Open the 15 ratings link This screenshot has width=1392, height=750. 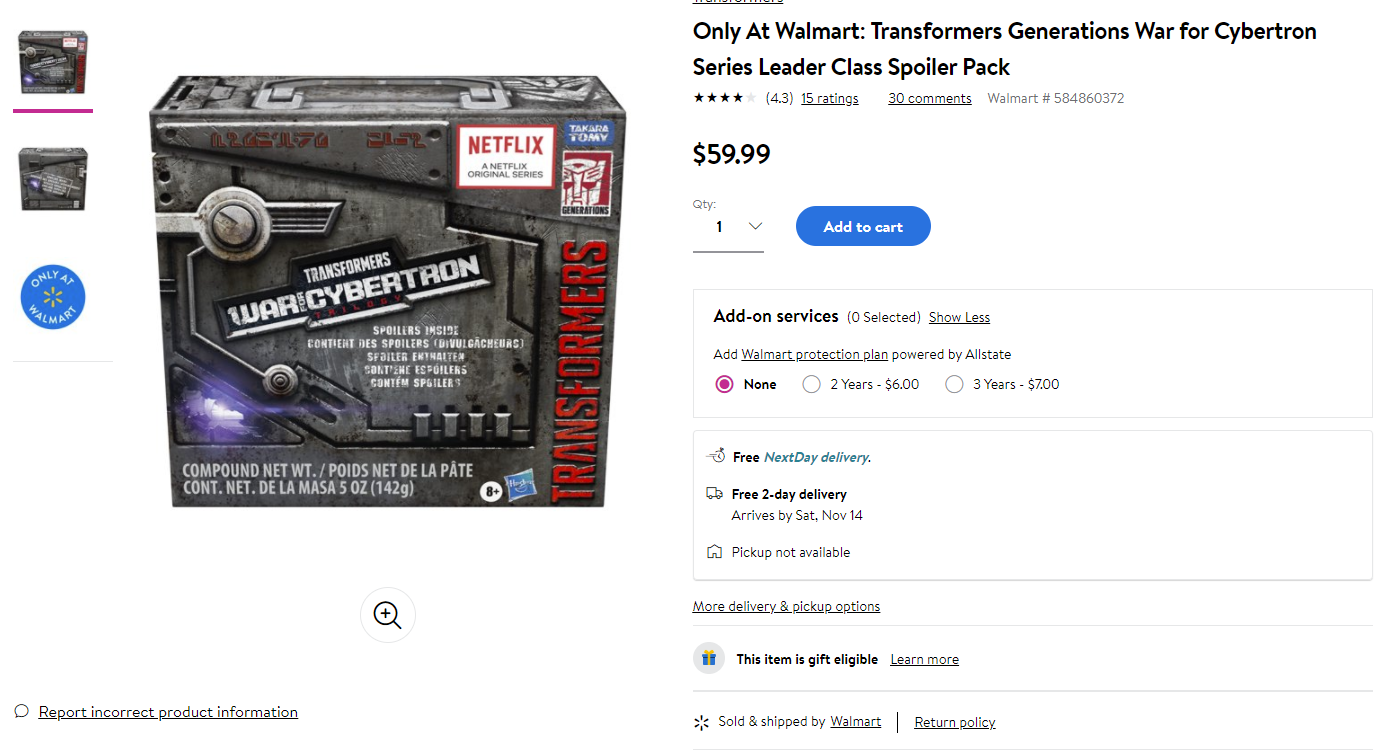coord(830,98)
